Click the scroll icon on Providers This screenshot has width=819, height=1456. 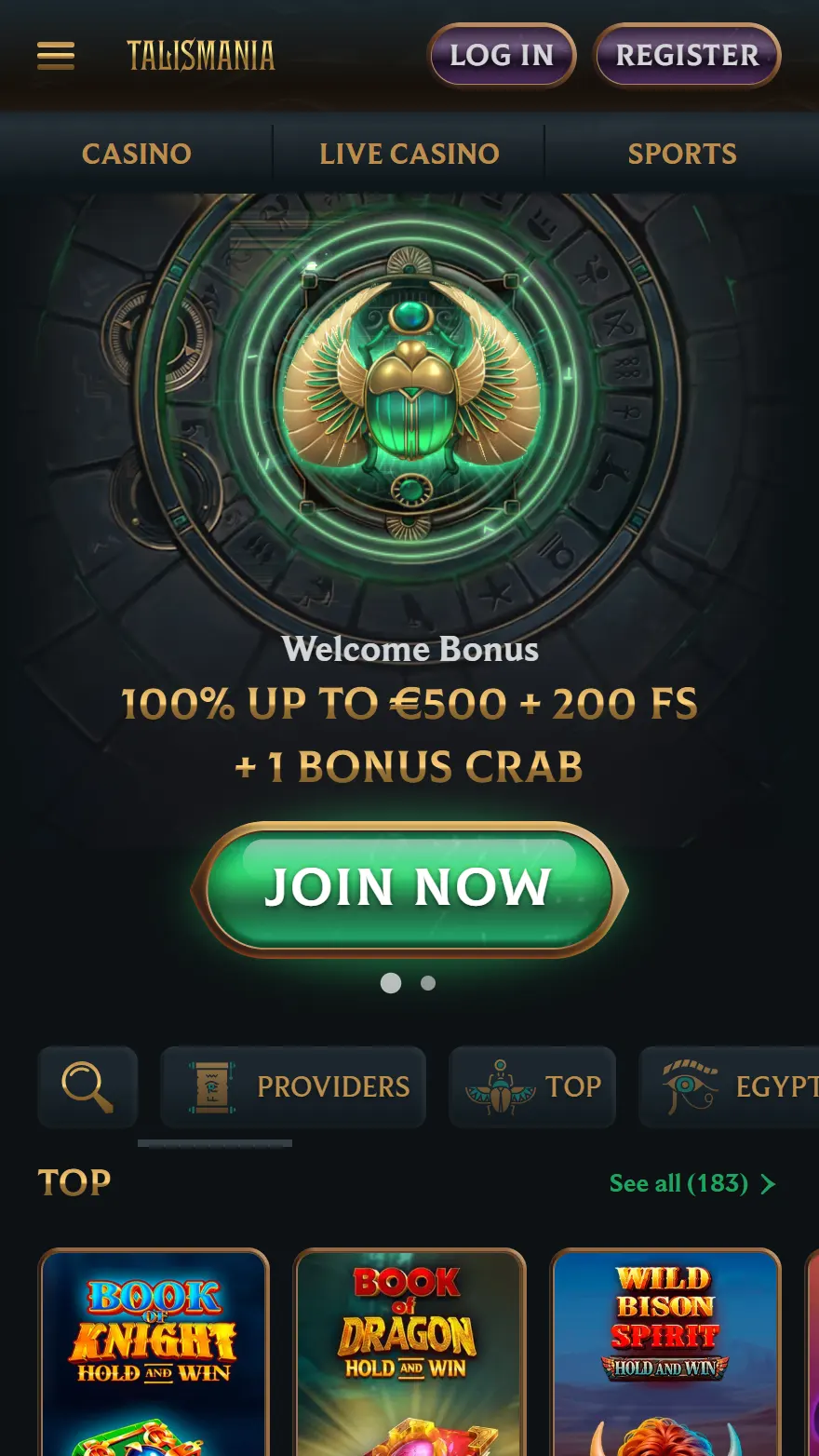pos(212,1086)
